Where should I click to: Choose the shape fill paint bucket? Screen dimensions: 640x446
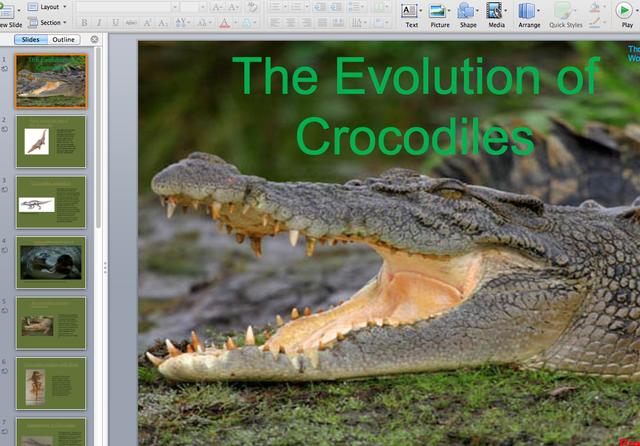click(x=595, y=7)
